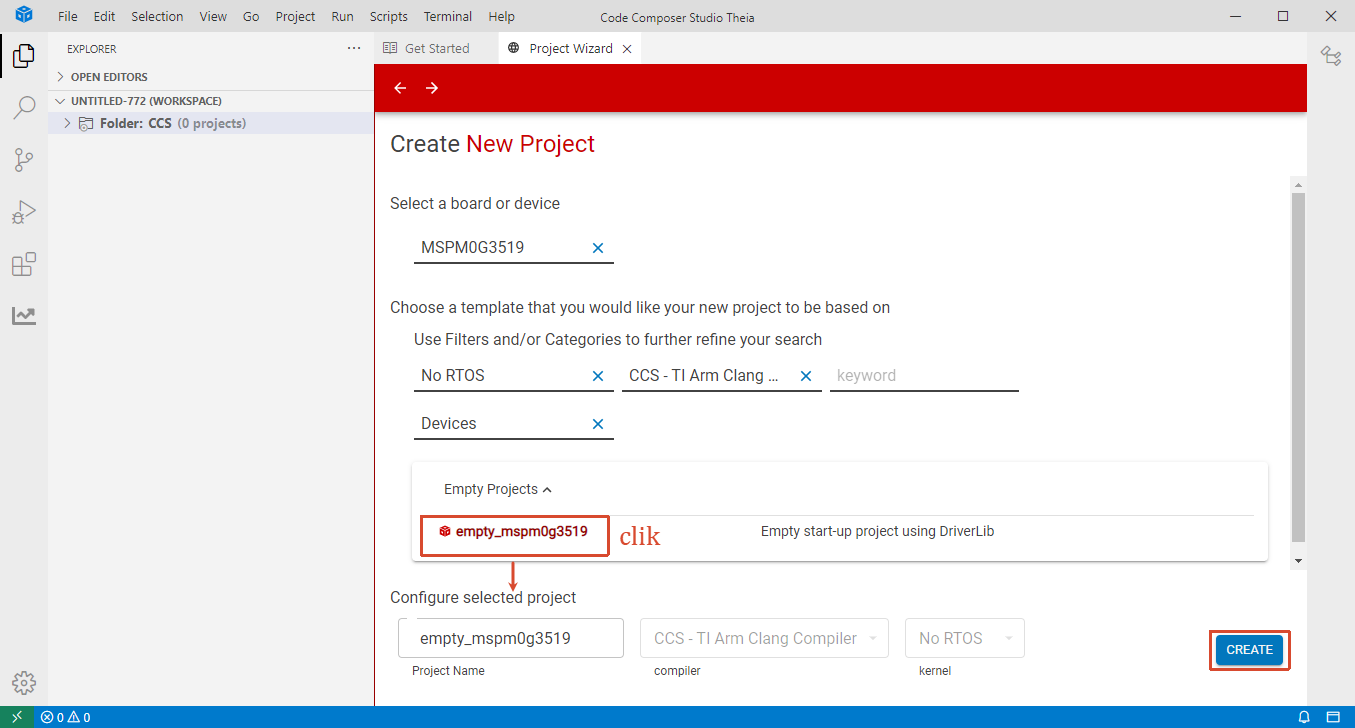This screenshot has width=1355, height=728.
Task: Click the scrollbar down arrow
Action: pos(1298,561)
